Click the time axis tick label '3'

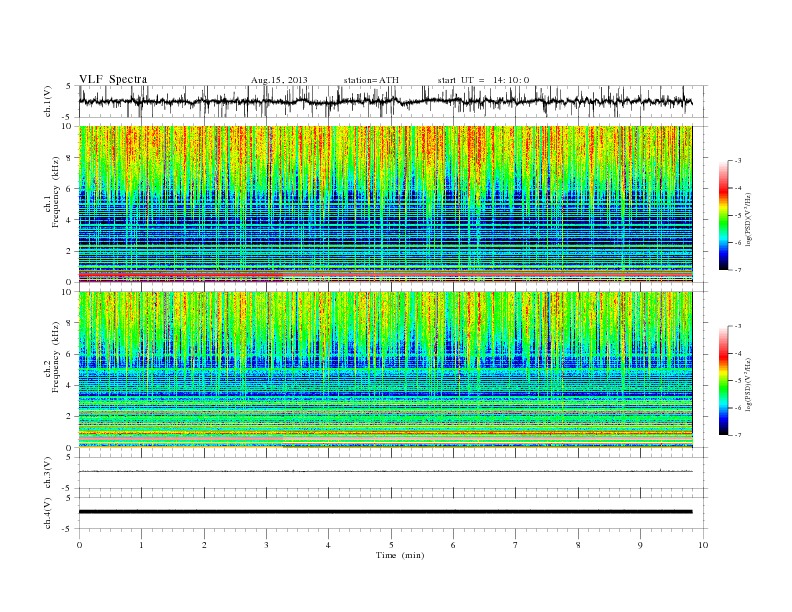(266, 545)
